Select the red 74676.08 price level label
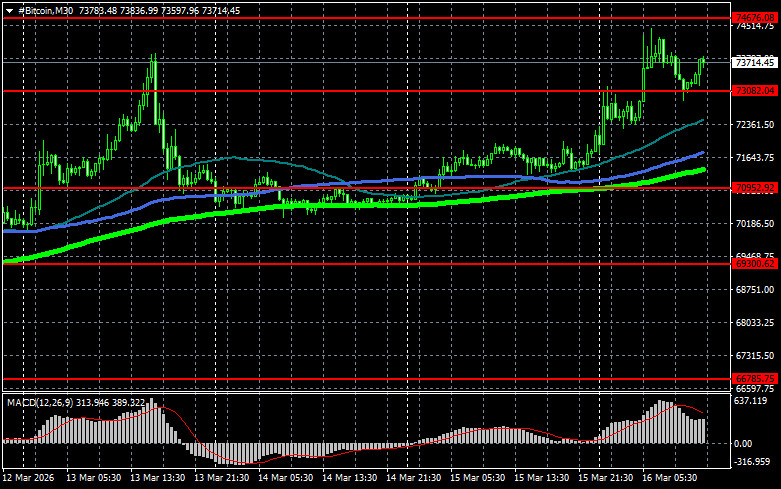781x489 pixels. (x=755, y=18)
